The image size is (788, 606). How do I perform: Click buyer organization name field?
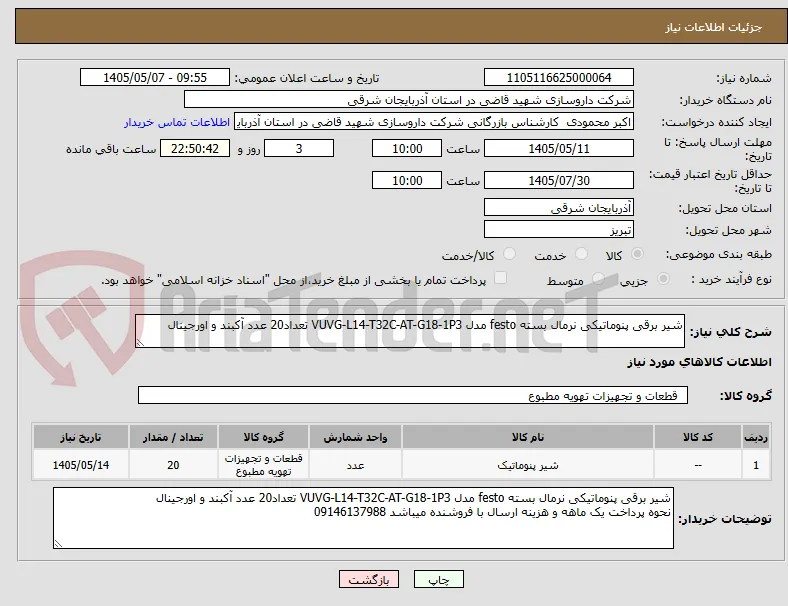coord(409,99)
